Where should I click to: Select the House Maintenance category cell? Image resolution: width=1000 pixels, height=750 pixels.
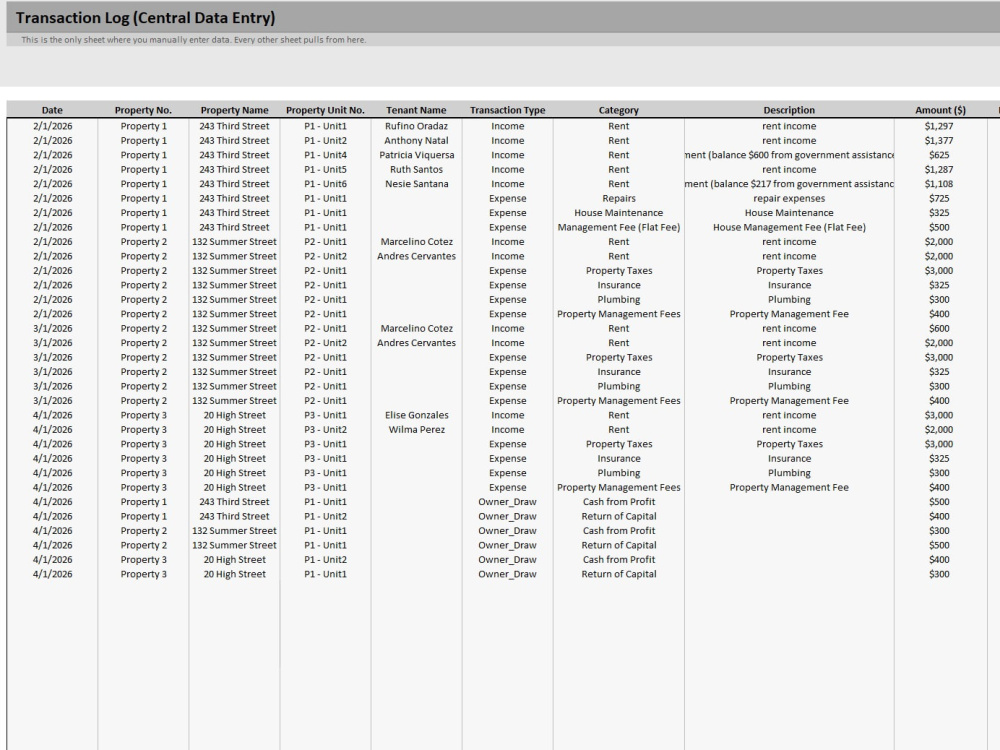(619, 213)
